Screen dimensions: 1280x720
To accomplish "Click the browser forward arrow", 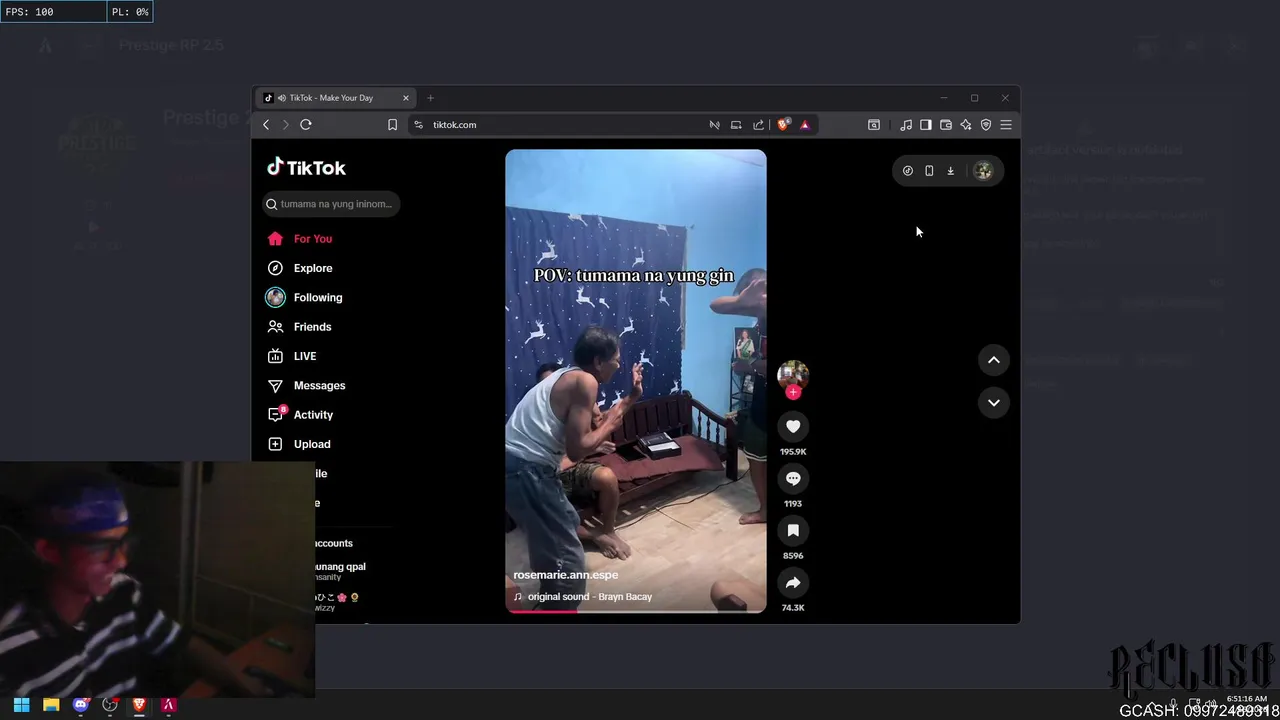I will pos(285,125).
